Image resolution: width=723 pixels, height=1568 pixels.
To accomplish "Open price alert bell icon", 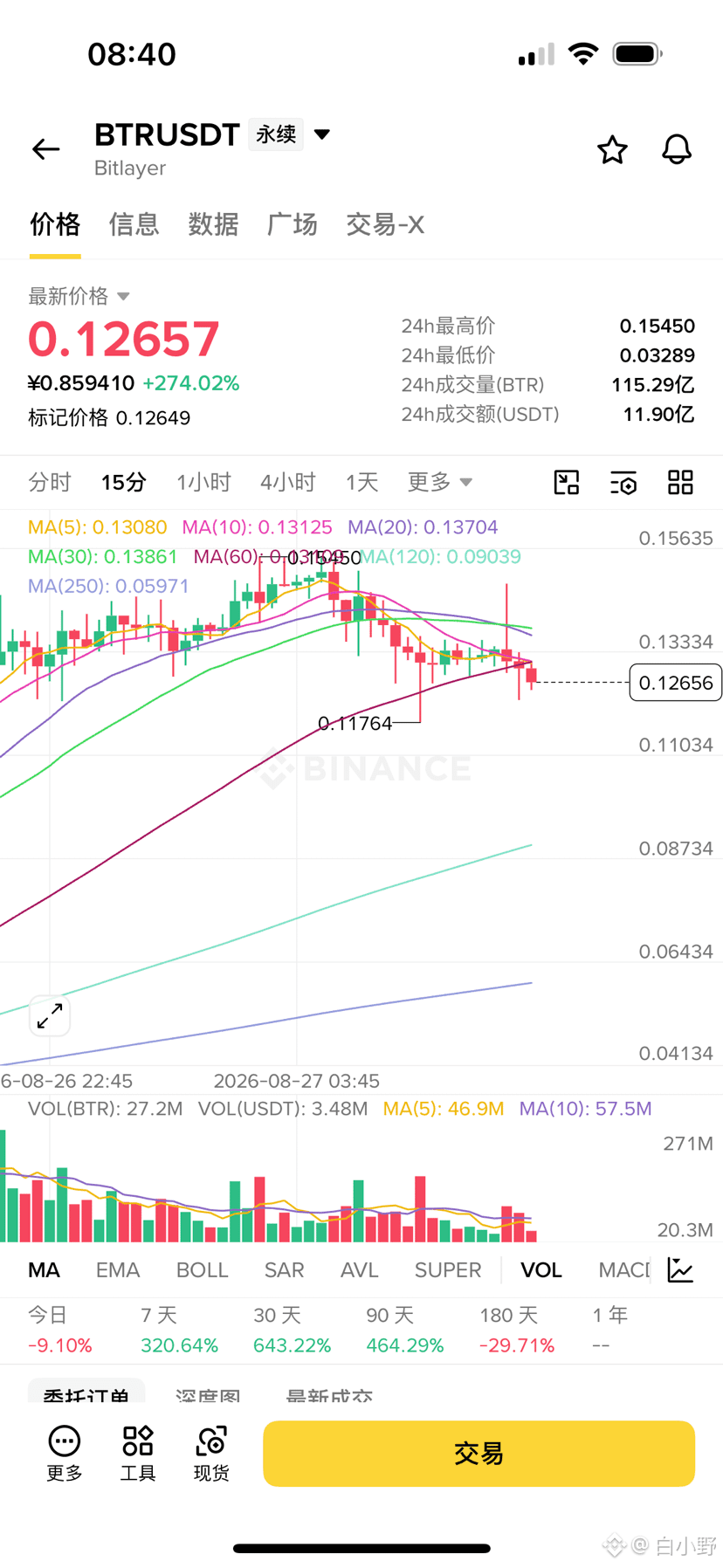I will (677, 149).
